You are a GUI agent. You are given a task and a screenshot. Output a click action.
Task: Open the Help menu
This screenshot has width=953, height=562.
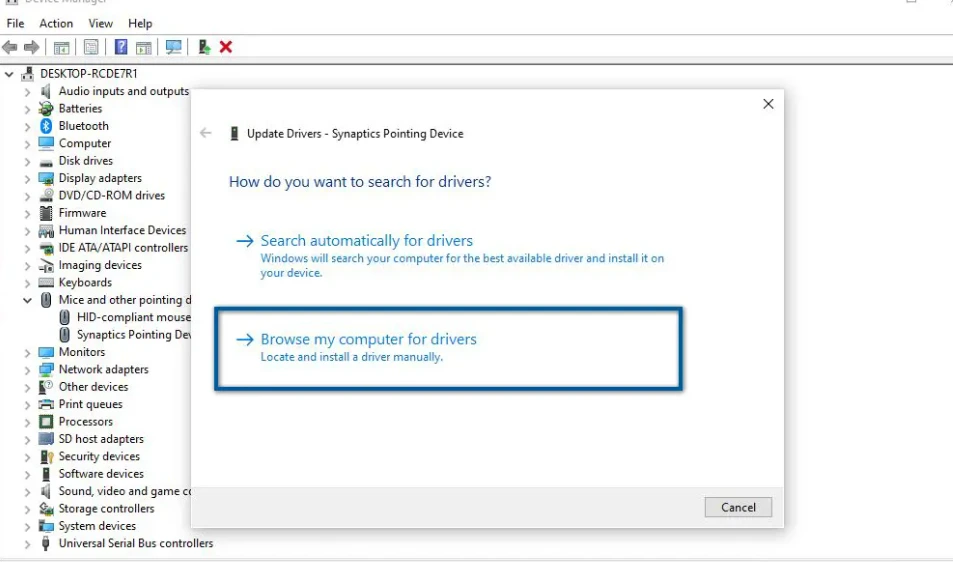[x=140, y=23]
